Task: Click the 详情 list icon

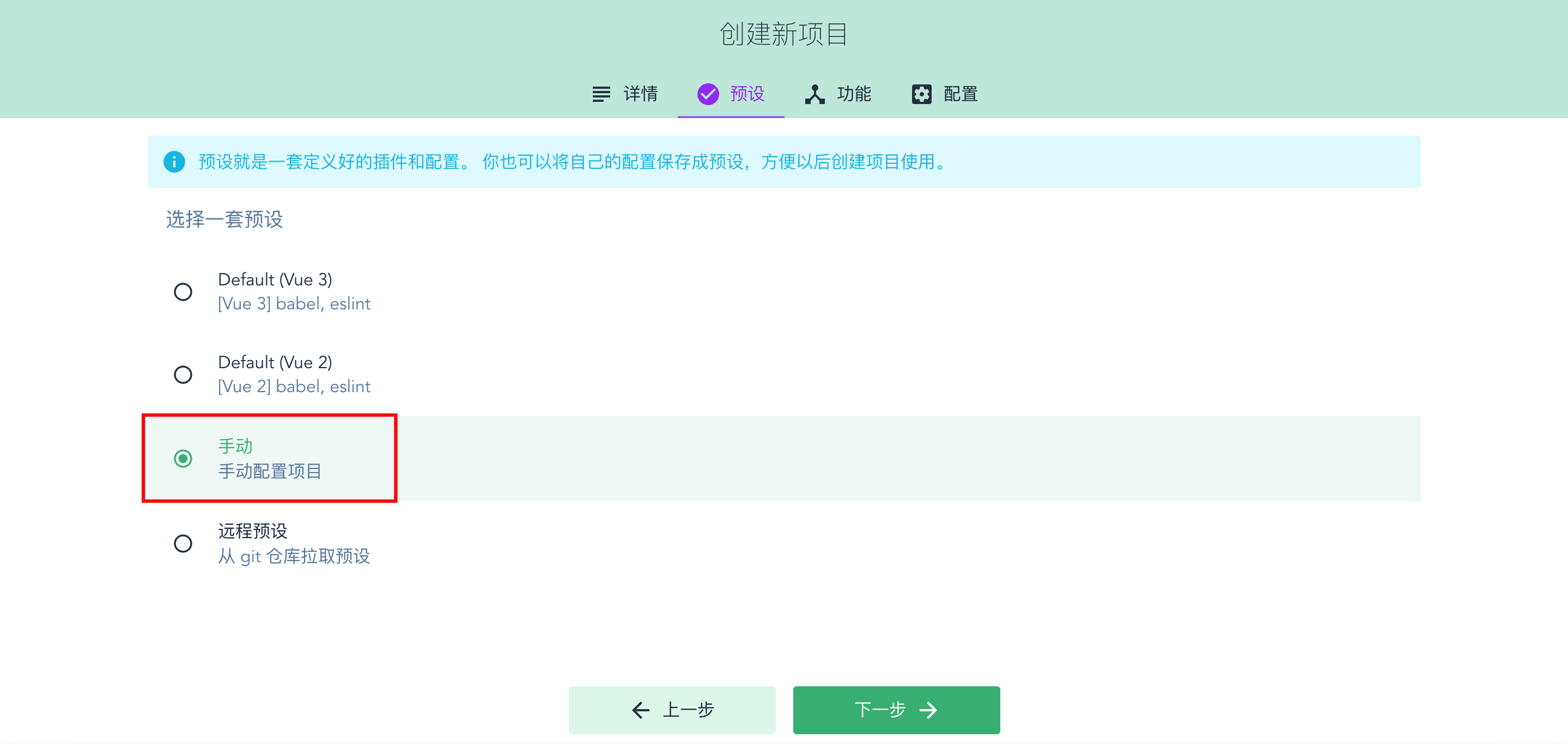Action: coord(601,94)
